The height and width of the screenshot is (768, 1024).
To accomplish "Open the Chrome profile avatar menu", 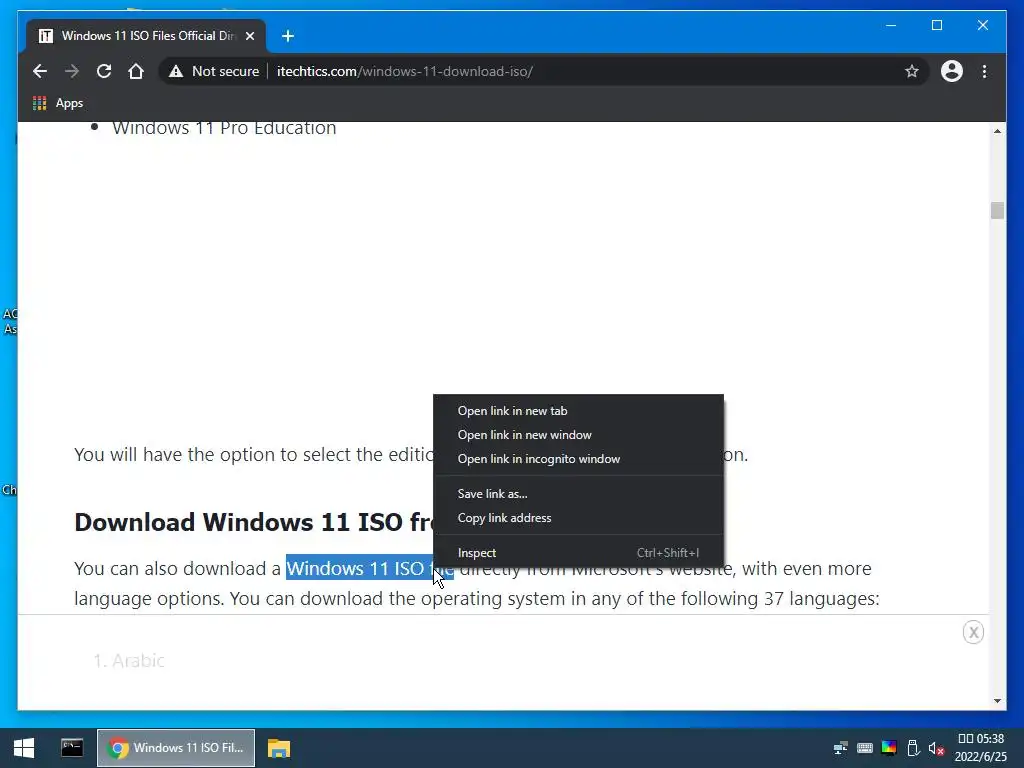I will 952,71.
